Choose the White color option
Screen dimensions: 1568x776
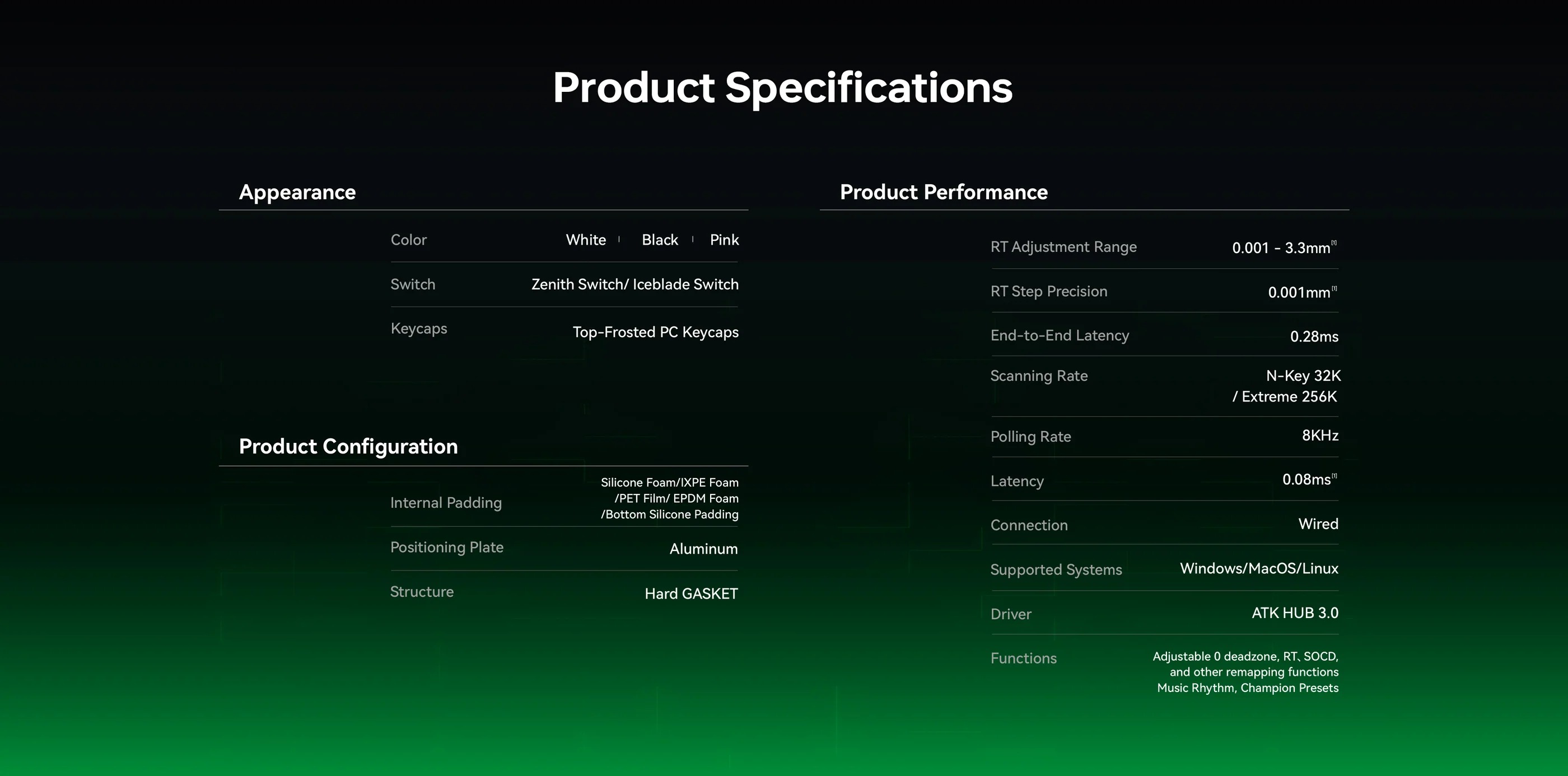586,240
